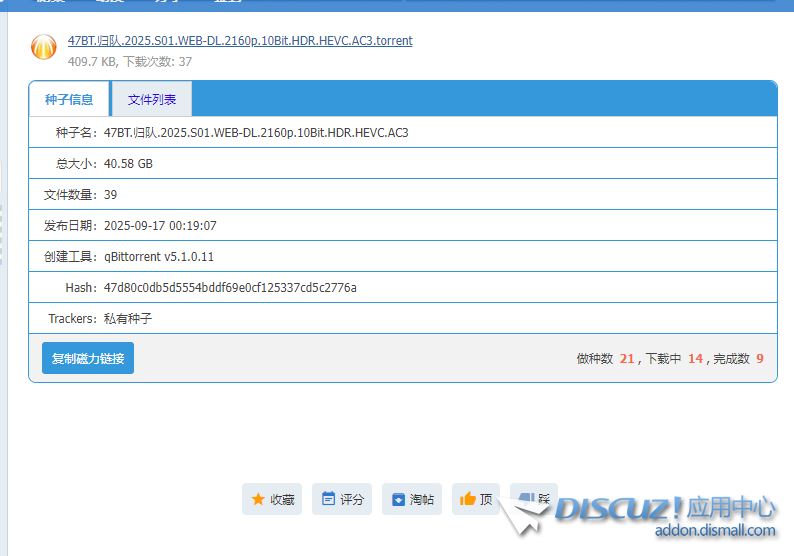The image size is (794, 556).
Task: Click the thumbs-up icon on 顶
Action: 467,499
